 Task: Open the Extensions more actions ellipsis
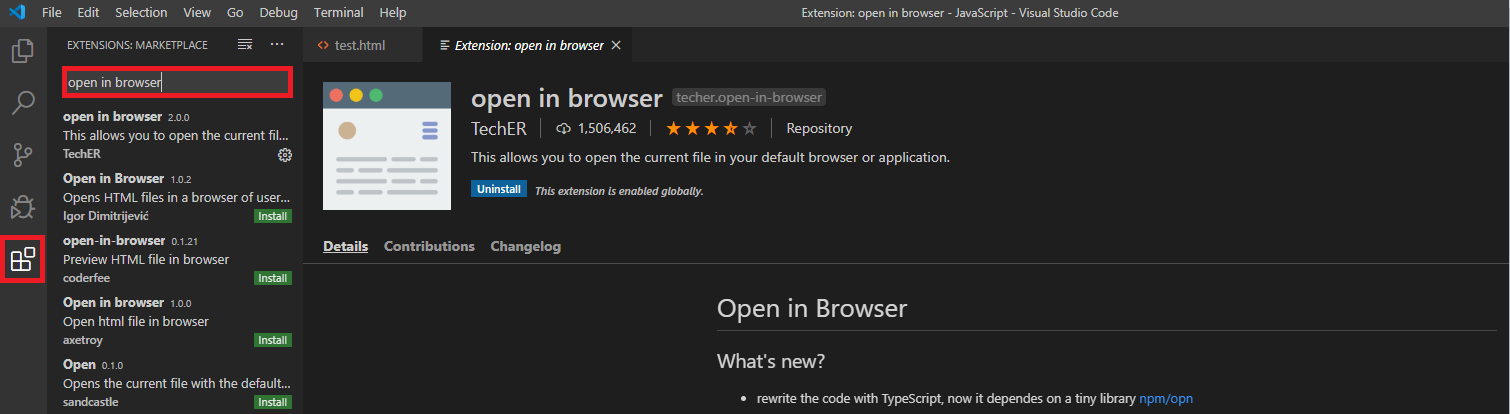[278, 45]
